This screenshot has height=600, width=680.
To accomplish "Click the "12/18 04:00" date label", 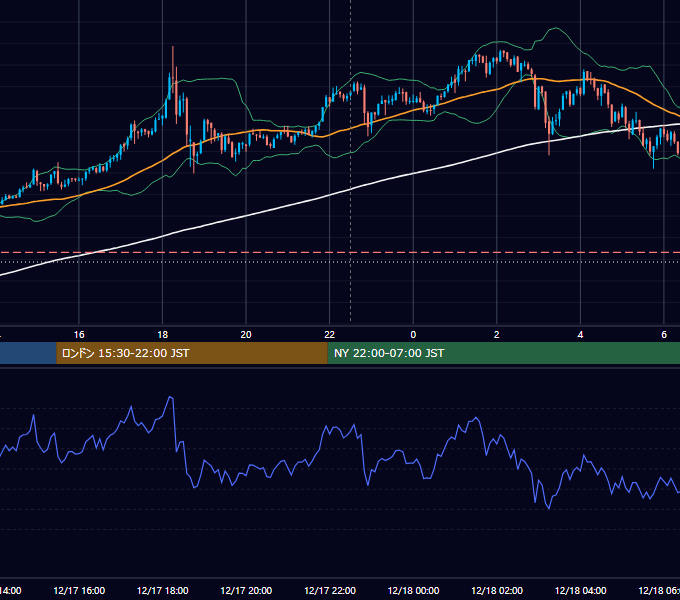I will pos(581,590).
